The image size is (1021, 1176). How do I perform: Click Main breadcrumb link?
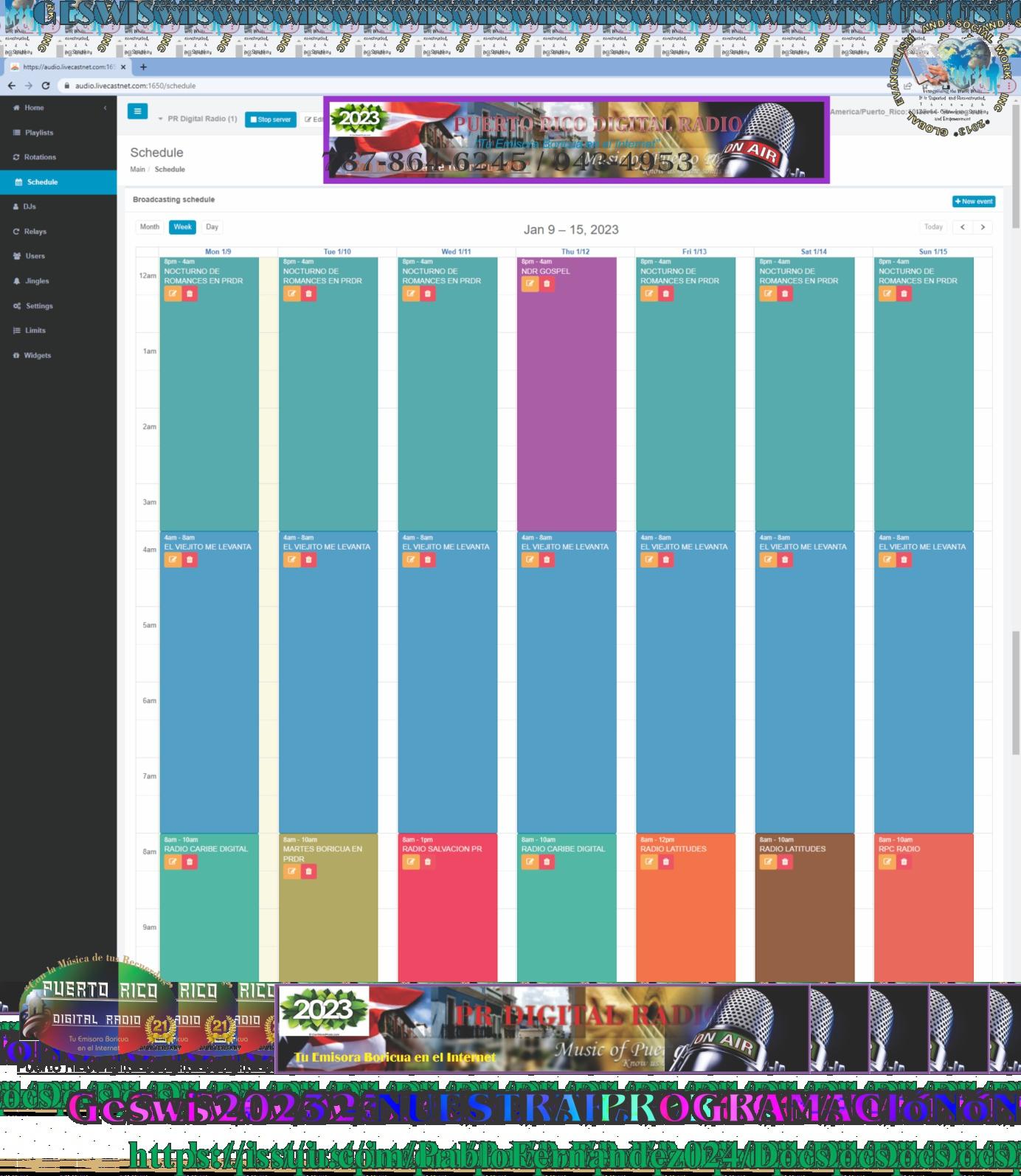138,170
